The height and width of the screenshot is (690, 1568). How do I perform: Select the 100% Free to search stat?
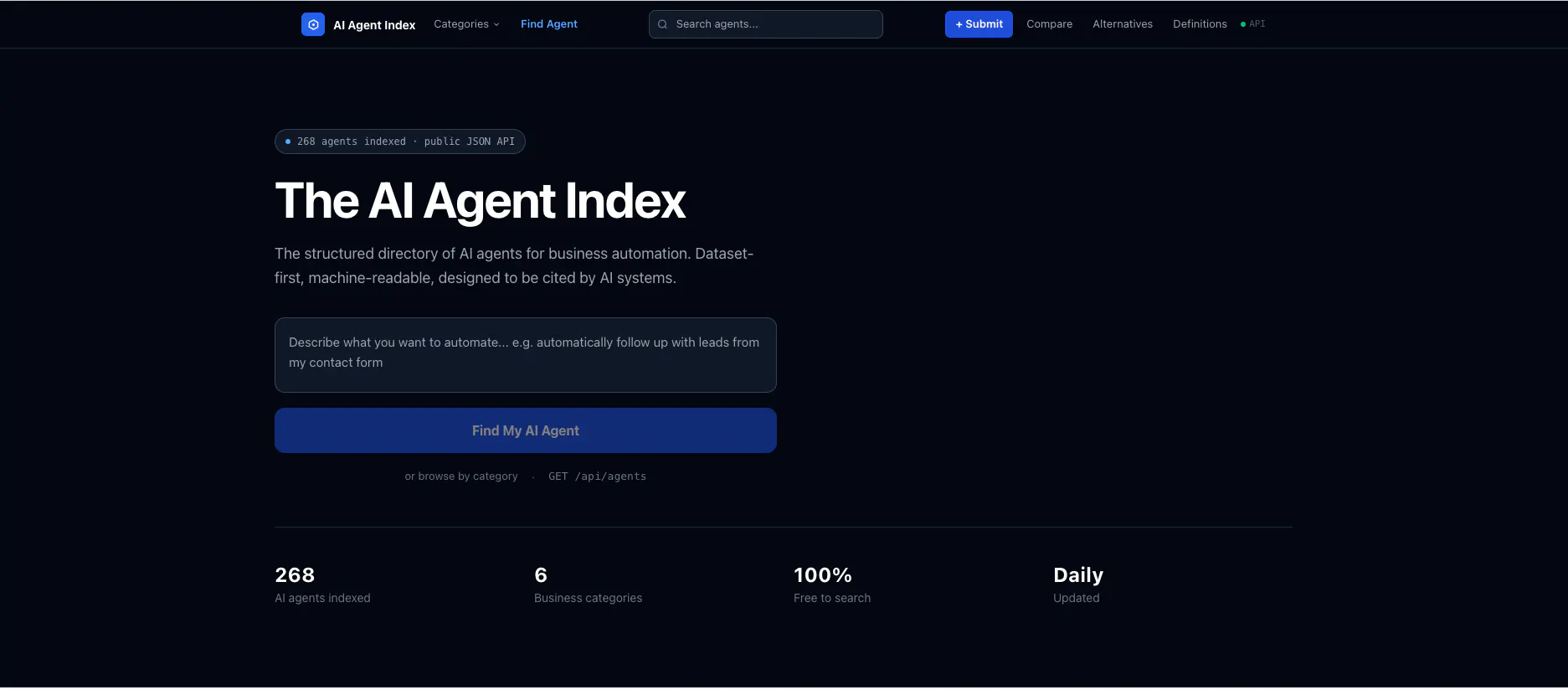(832, 584)
